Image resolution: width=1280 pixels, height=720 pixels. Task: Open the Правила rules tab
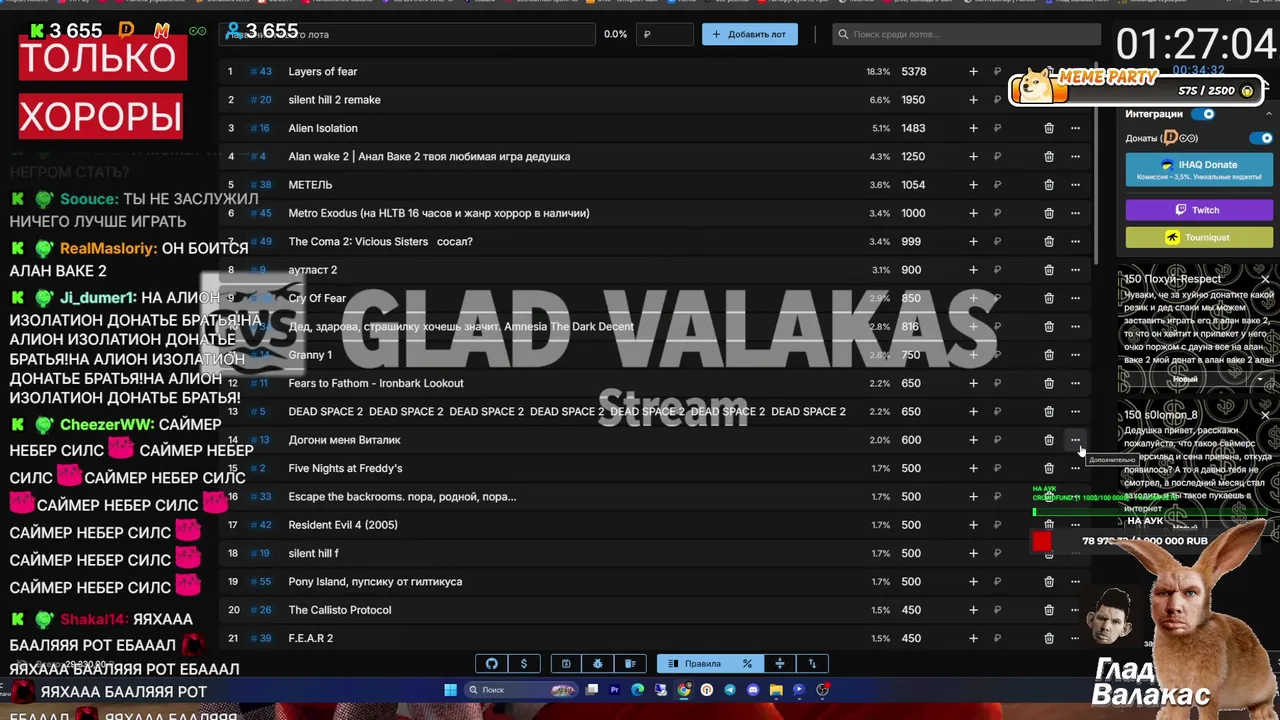tap(696, 663)
